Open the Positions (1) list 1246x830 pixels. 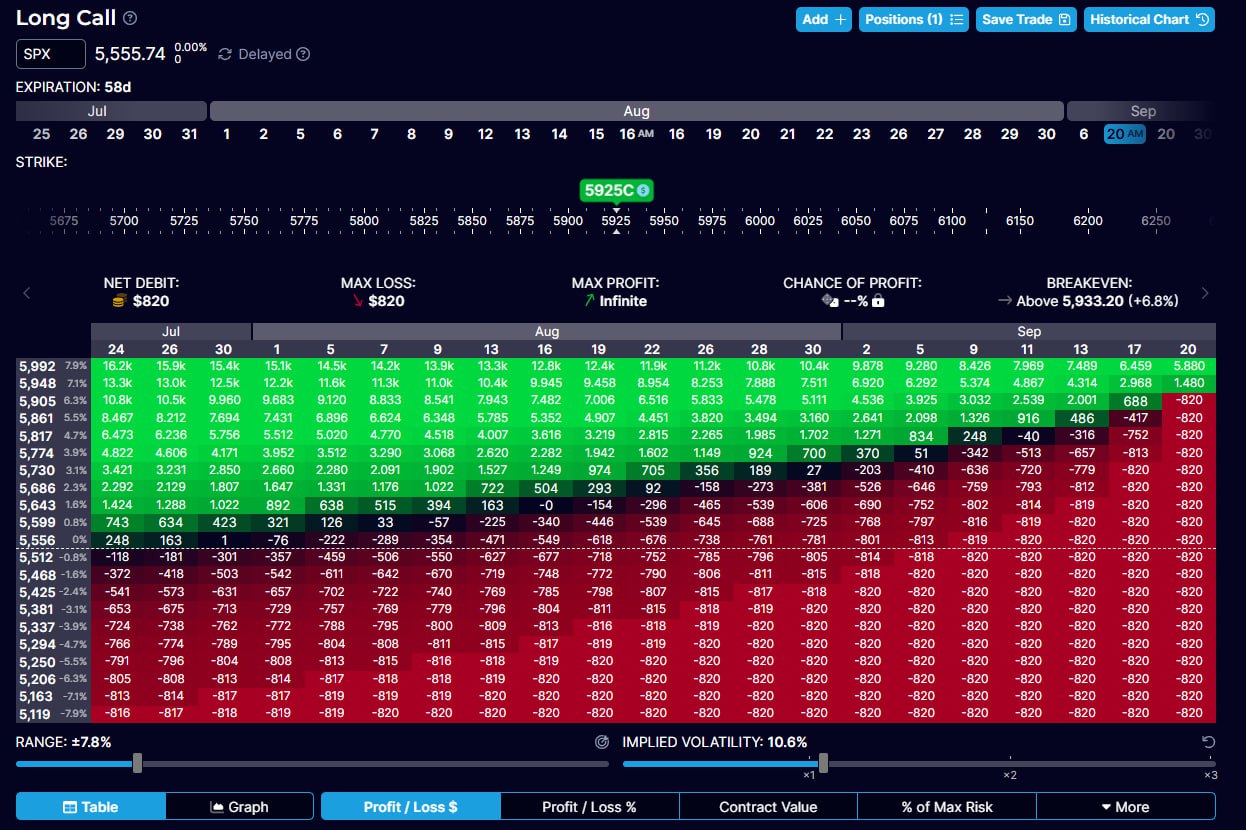coord(914,19)
